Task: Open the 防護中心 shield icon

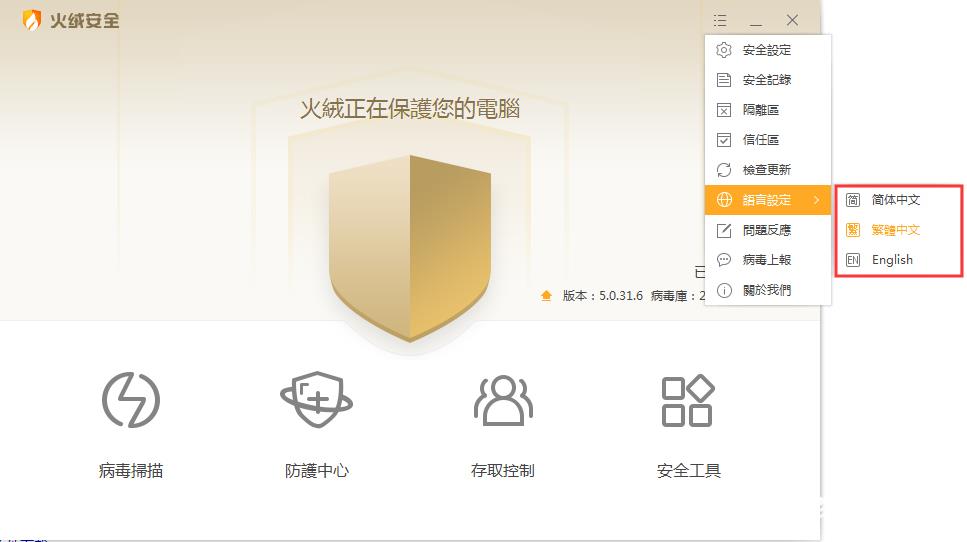Action: [x=316, y=400]
